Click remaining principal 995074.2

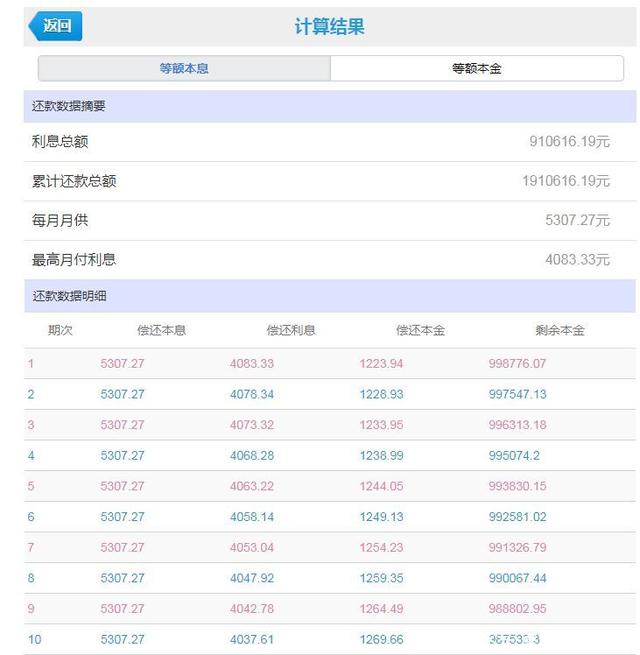[514, 455]
